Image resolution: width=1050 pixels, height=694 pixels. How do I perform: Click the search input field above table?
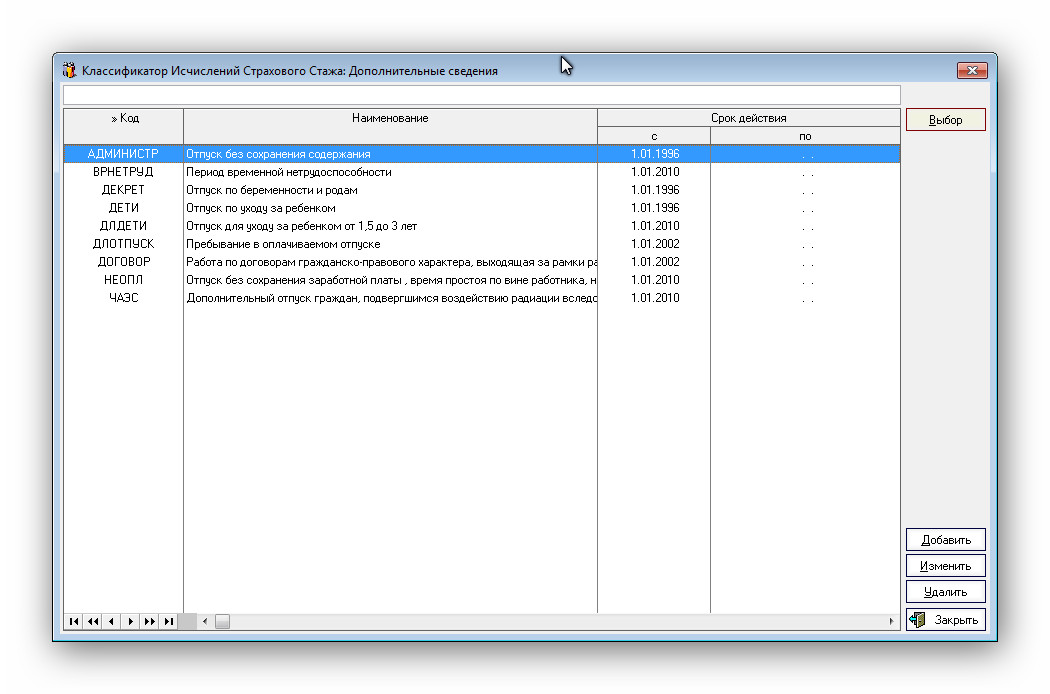click(x=481, y=95)
